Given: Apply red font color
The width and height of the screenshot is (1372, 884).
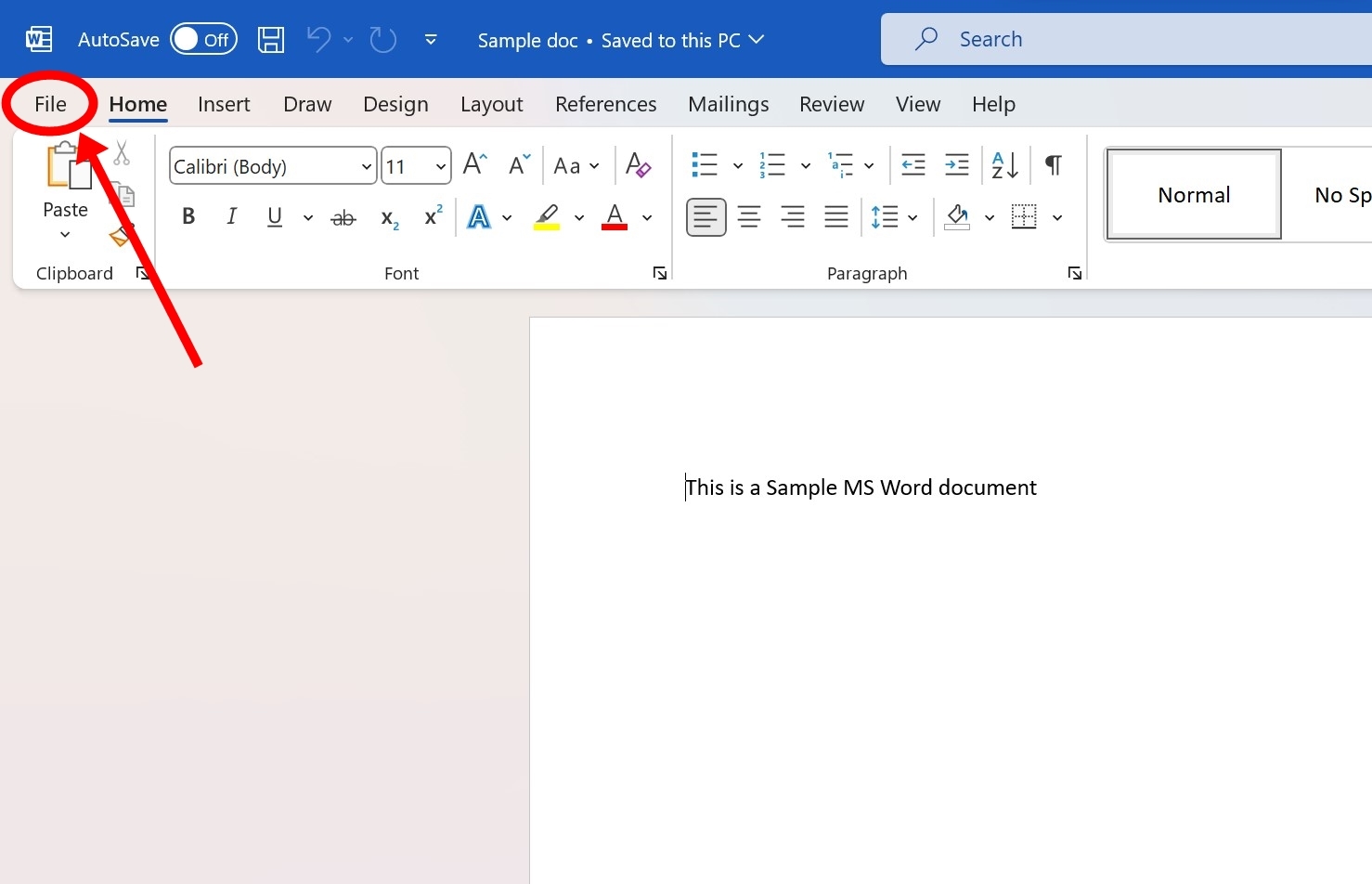Looking at the screenshot, I should [615, 217].
